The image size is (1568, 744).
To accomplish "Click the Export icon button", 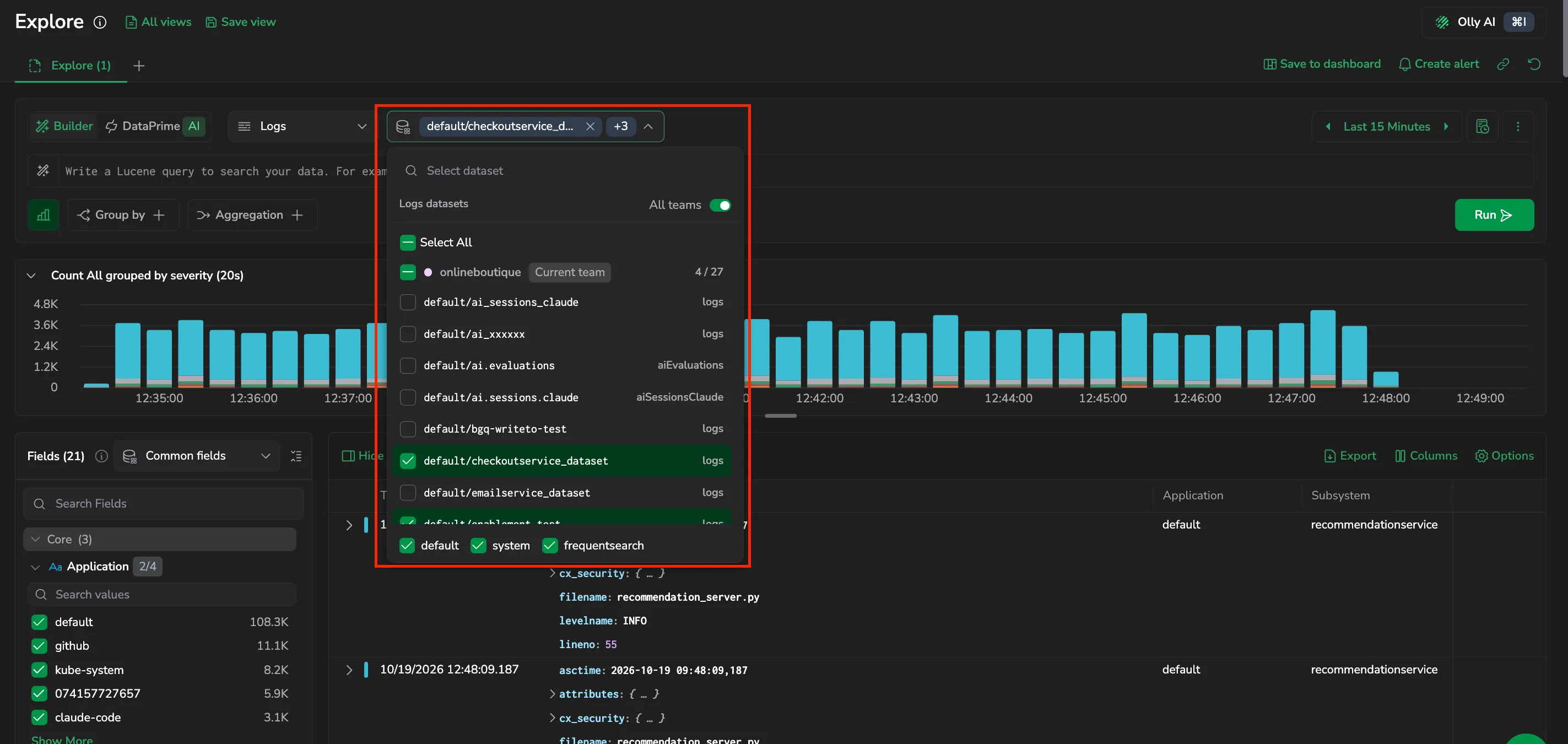I will (1349, 456).
